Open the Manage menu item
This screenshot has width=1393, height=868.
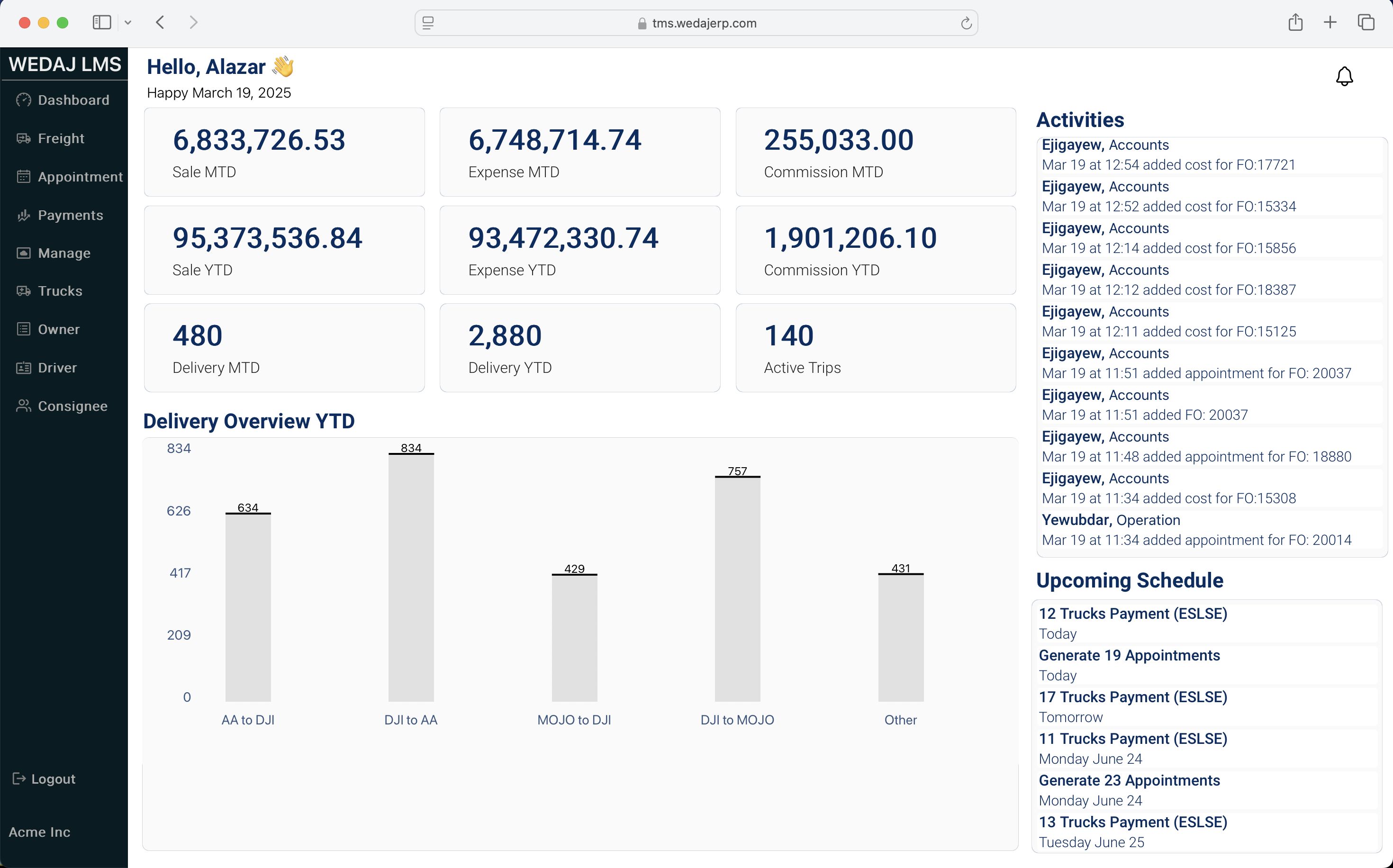coord(63,253)
